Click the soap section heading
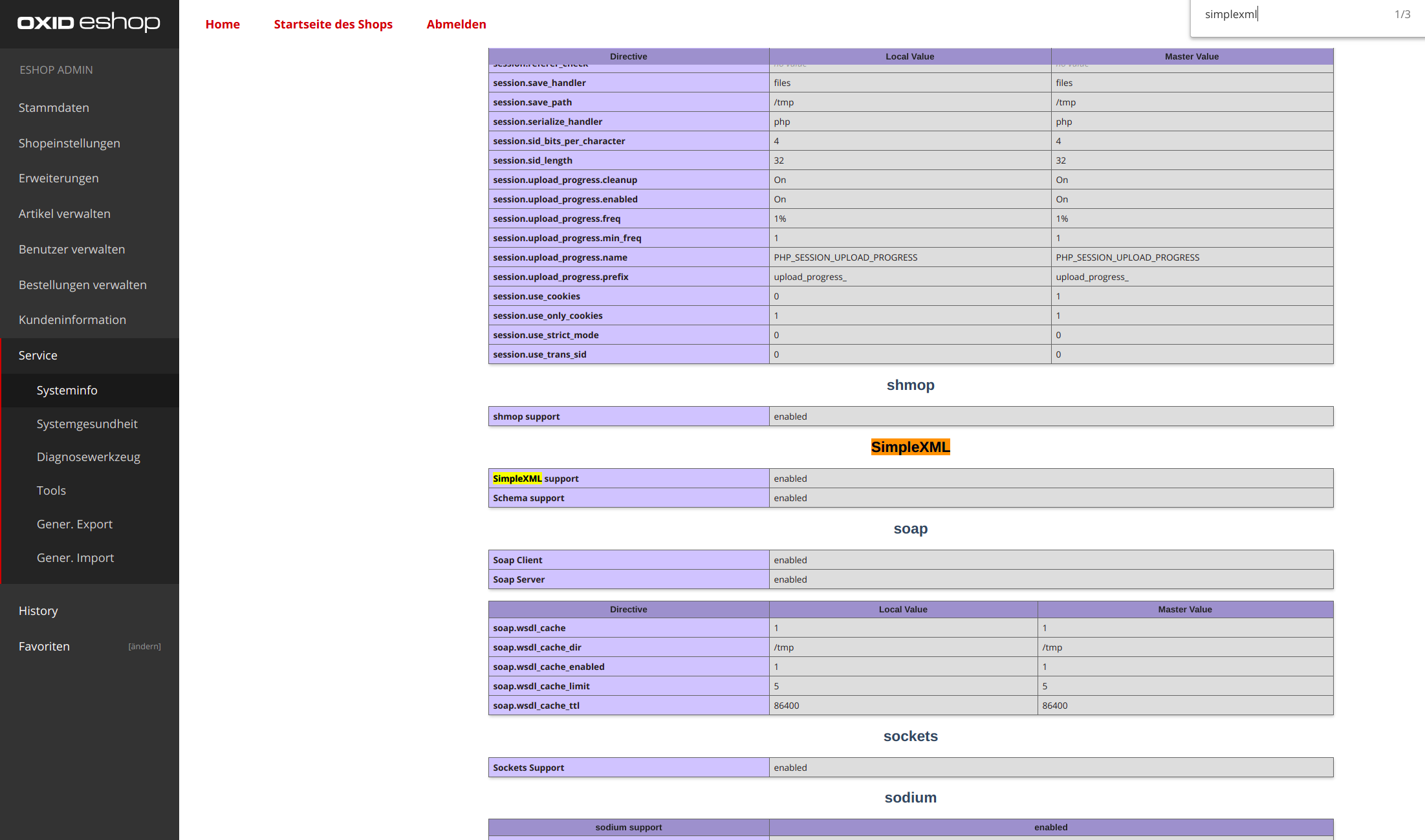Screen dimensions: 1425x840 (x=911, y=528)
